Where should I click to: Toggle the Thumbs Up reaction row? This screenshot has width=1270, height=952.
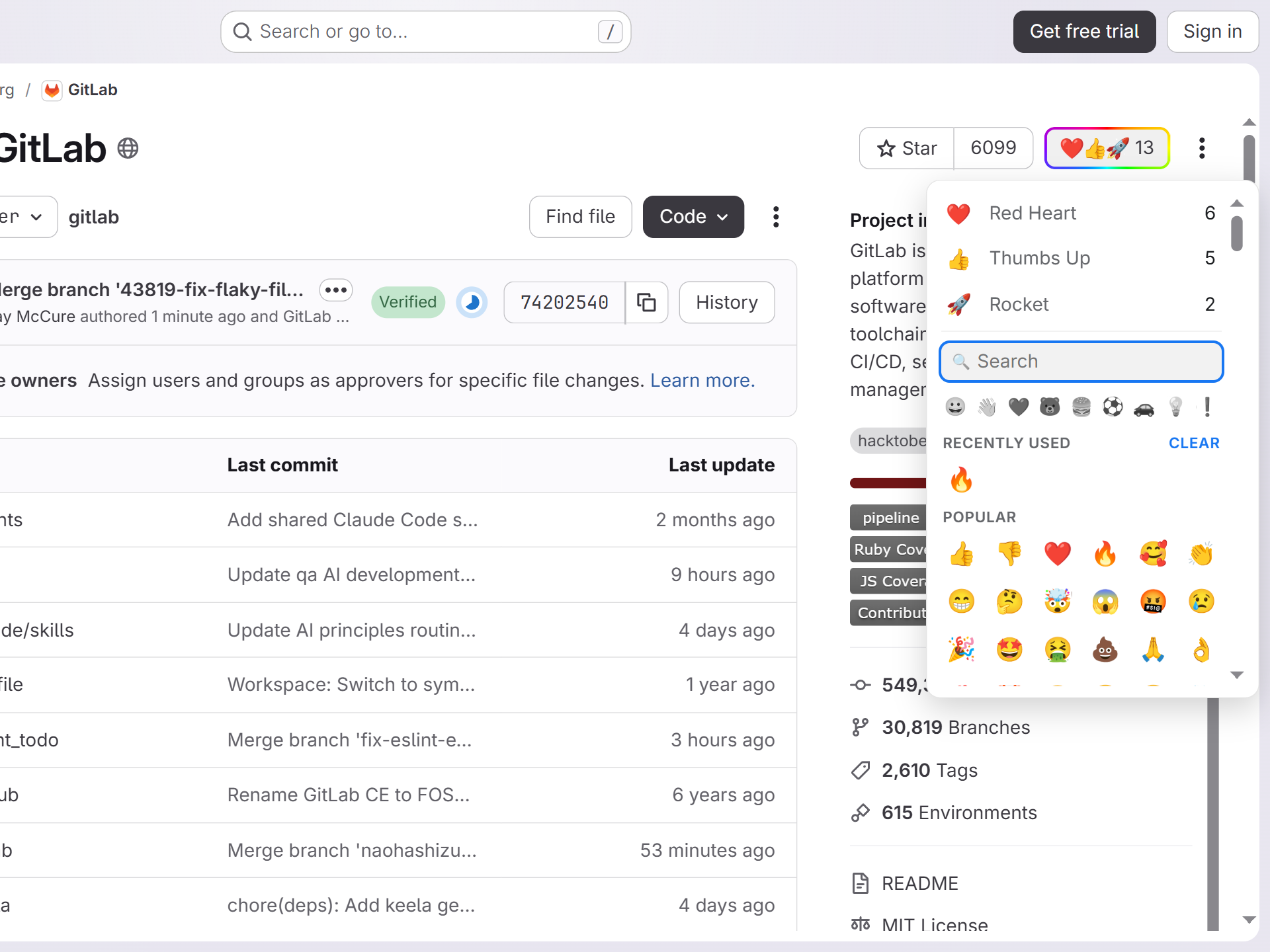(1081, 258)
